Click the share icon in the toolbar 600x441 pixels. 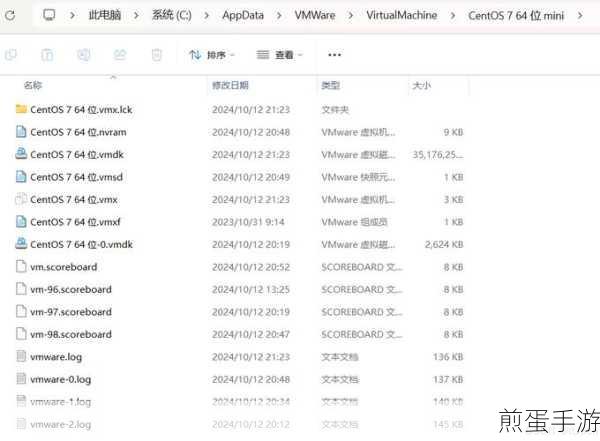(x=120, y=55)
